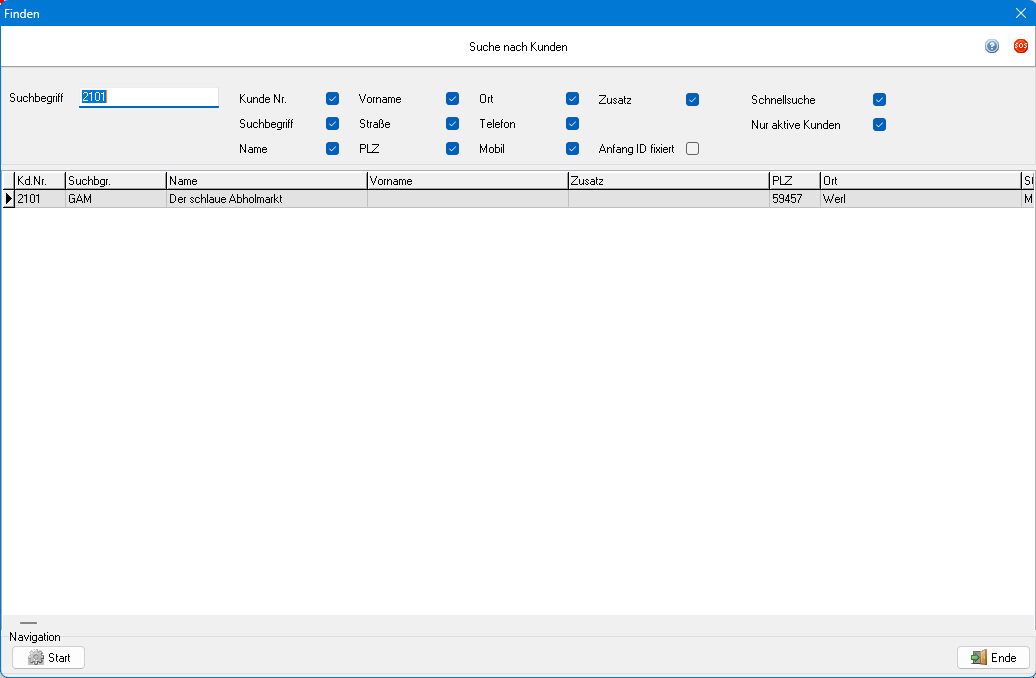Image resolution: width=1036 pixels, height=678 pixels.
Task: Click the Ende exit button
Action: [x=992, y=657]
